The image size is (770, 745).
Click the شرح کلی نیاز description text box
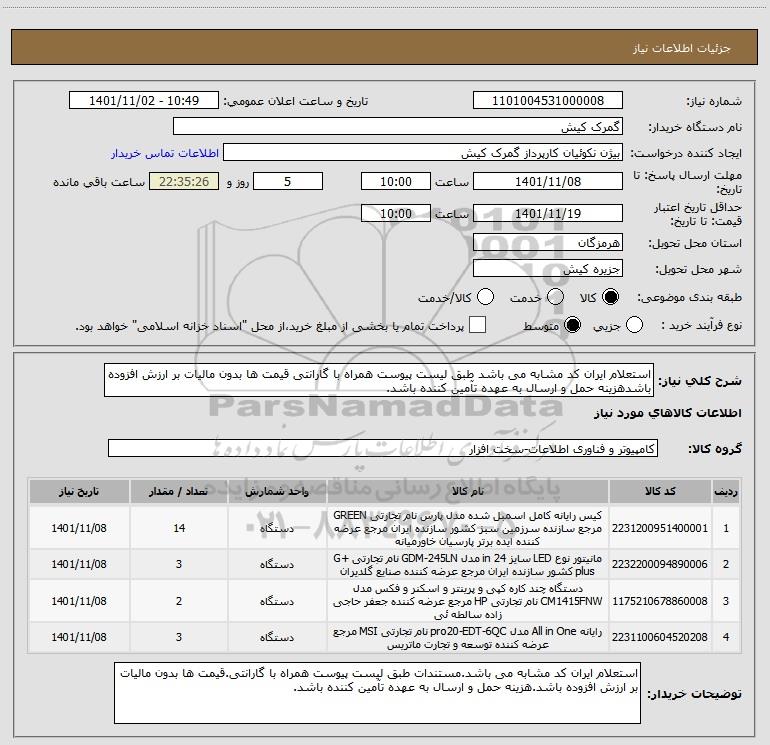click(x=379, y=381)
